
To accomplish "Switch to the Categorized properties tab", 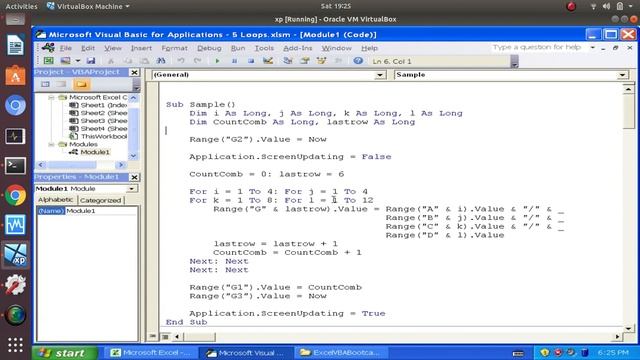I will click(x=101, y=200).
